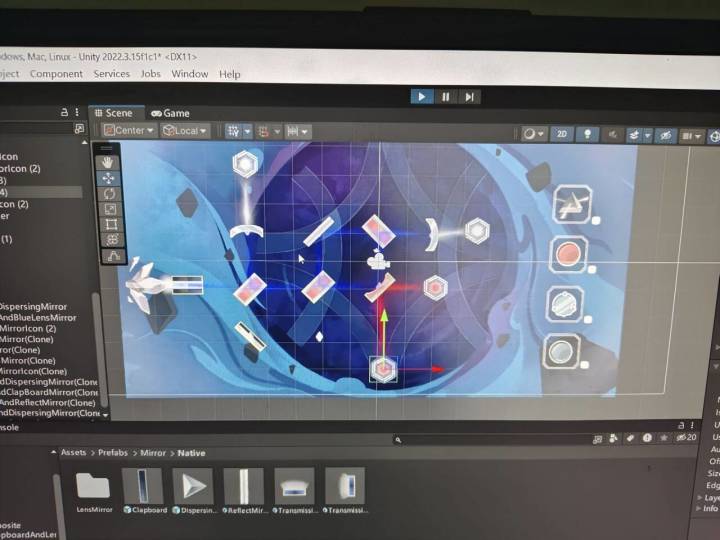
Task: Open the Local handle rotation dropdown
Action: pos(186,131)
